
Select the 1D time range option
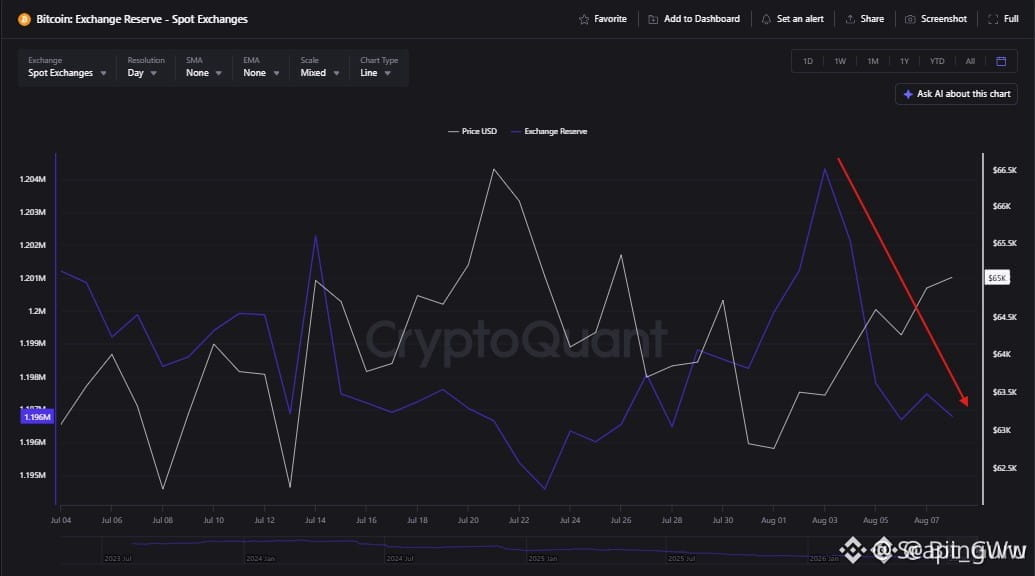(x=808, y=61)
